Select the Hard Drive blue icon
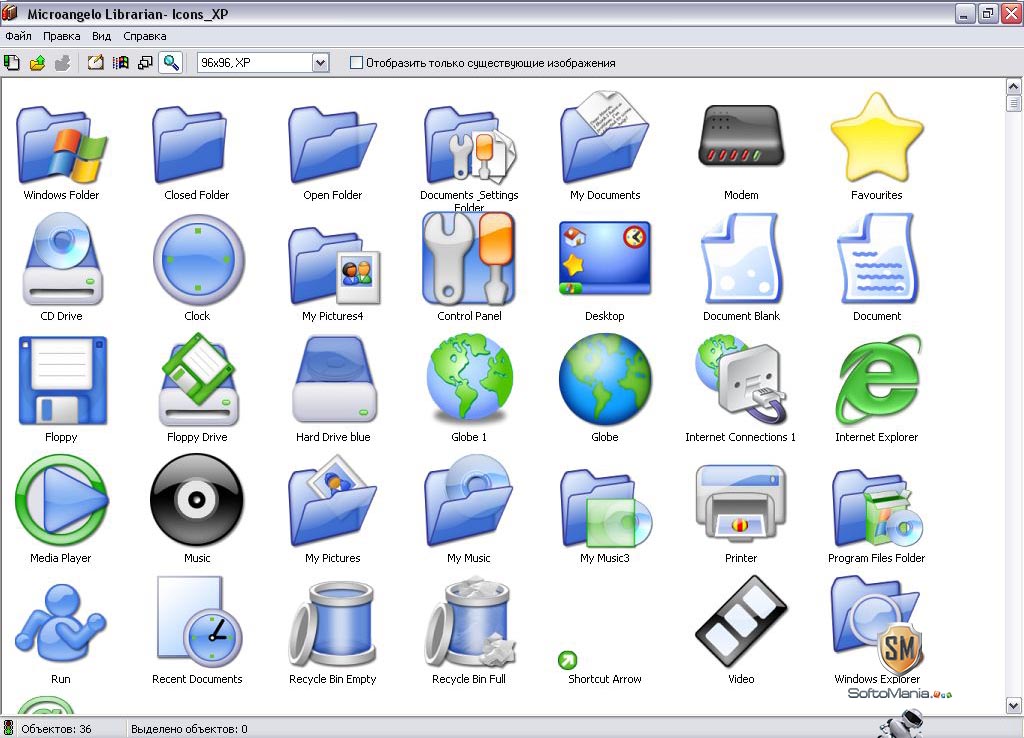The width and height of the screenshot is (1024, 738). [333, 379]
